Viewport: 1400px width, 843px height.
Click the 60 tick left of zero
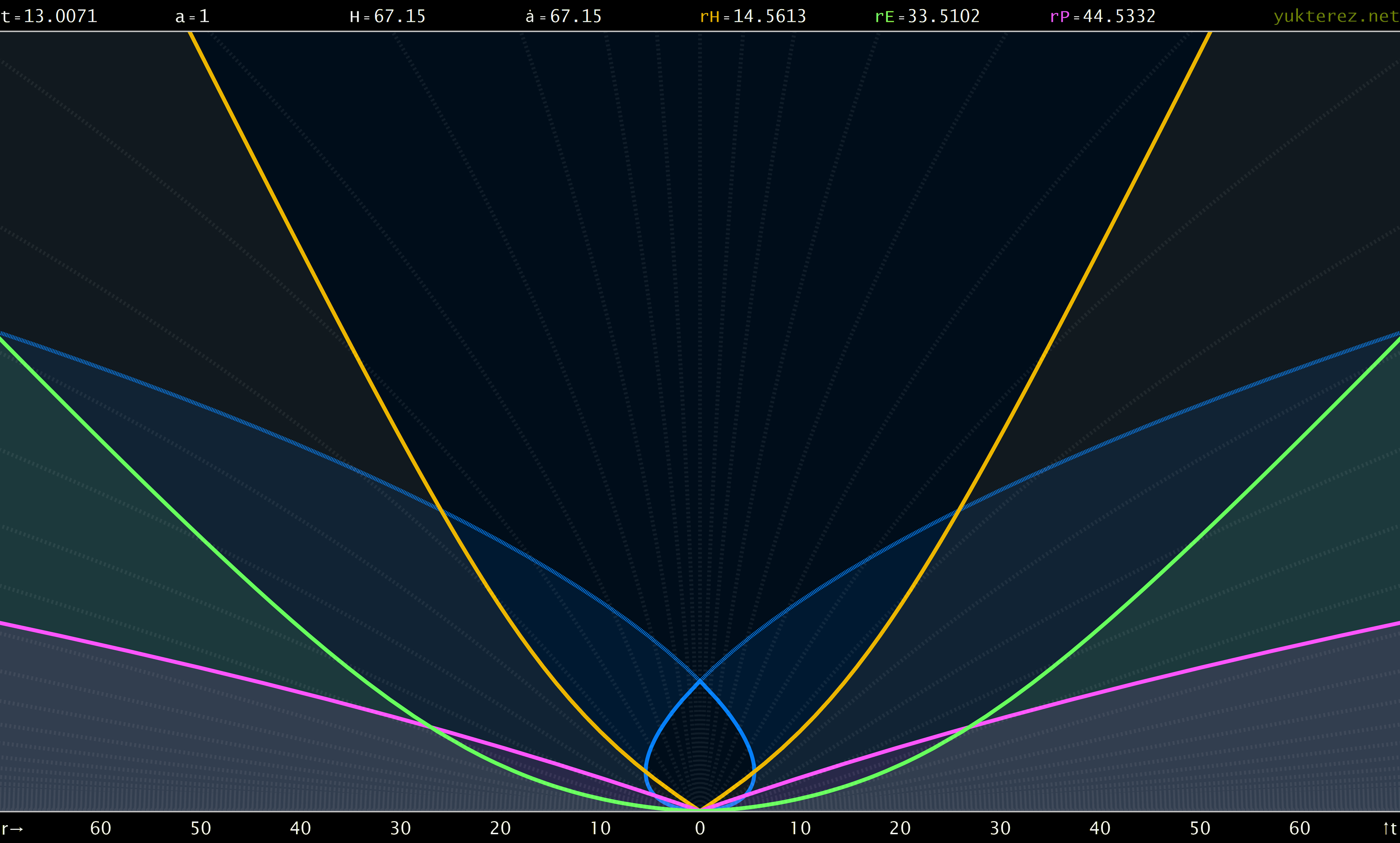coord(101,828)
